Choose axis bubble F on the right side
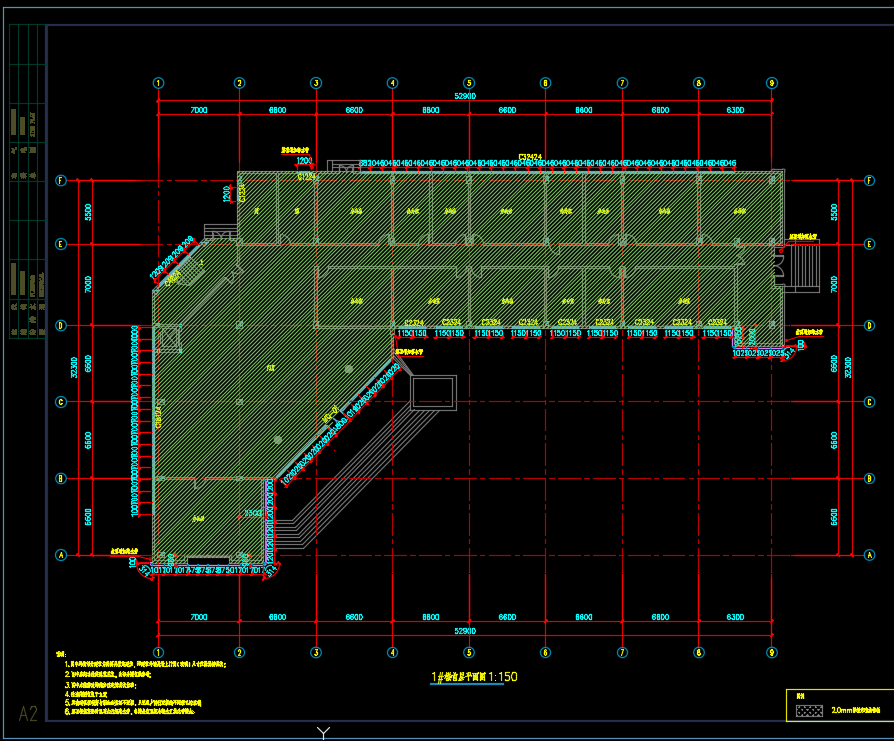The image size is (894, 741). [x=869, y=181]
